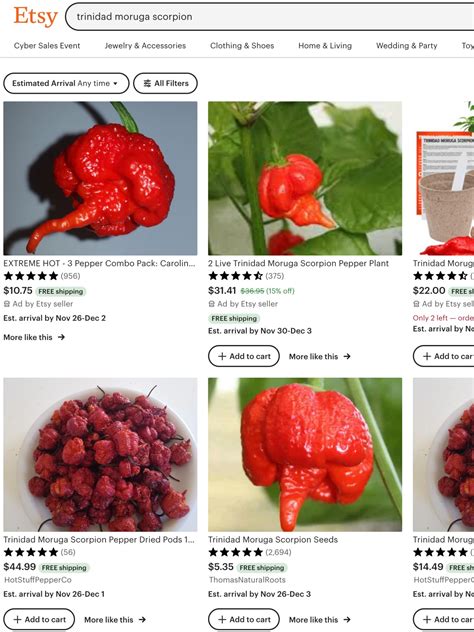
Task: Add Trinidad Moruga Scorpion Seeds to cart
Action: pos(244,620)
